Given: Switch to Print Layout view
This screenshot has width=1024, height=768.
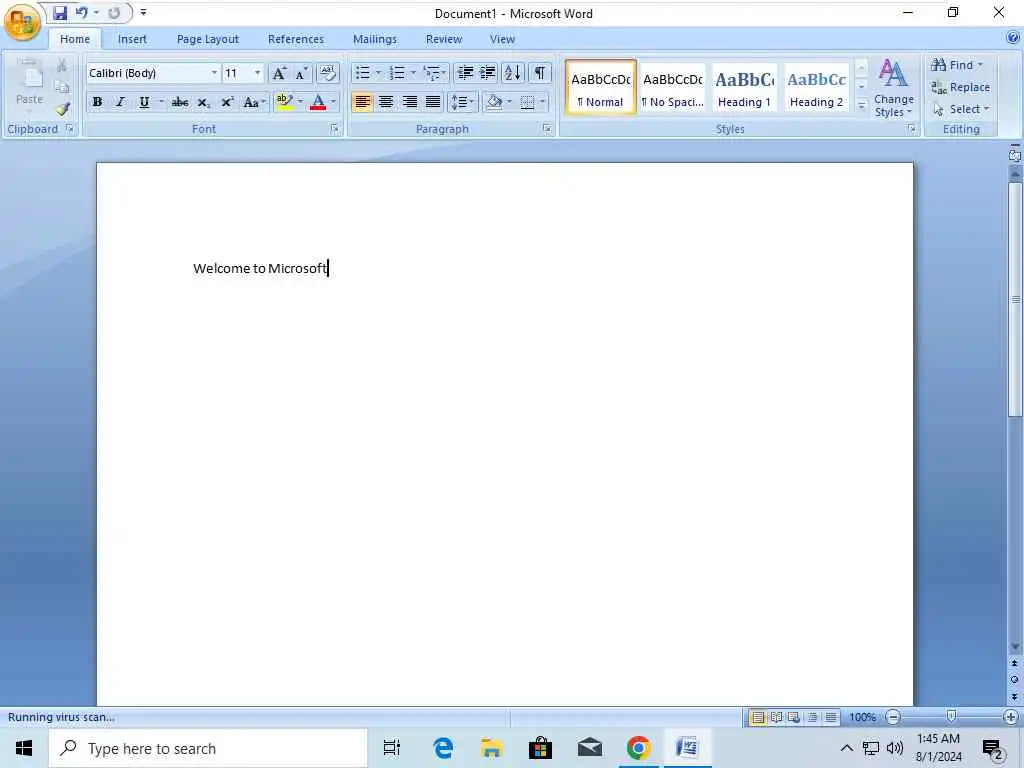Looking at the screenshot, I should point(758,717).
